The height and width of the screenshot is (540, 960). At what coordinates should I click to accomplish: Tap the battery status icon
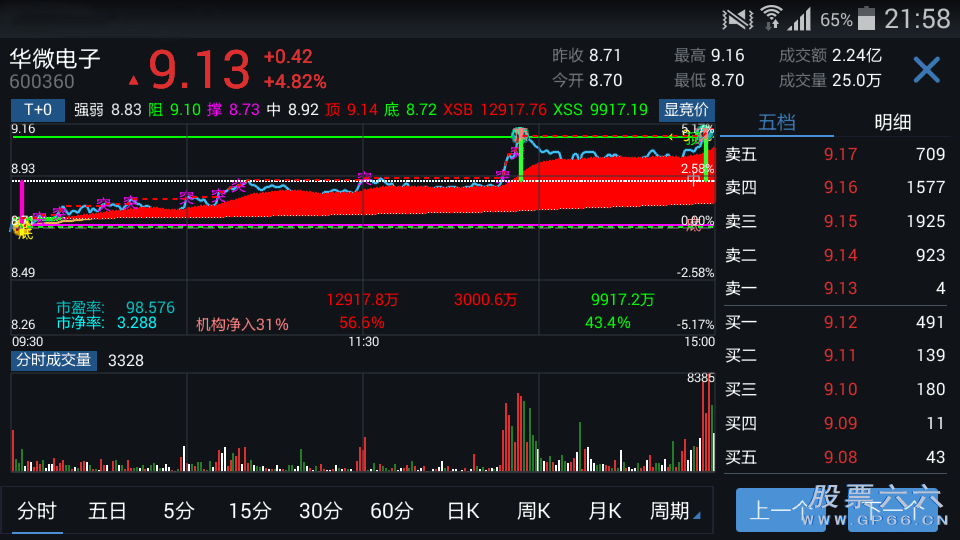pyautogui.click(x=866, y=19)
